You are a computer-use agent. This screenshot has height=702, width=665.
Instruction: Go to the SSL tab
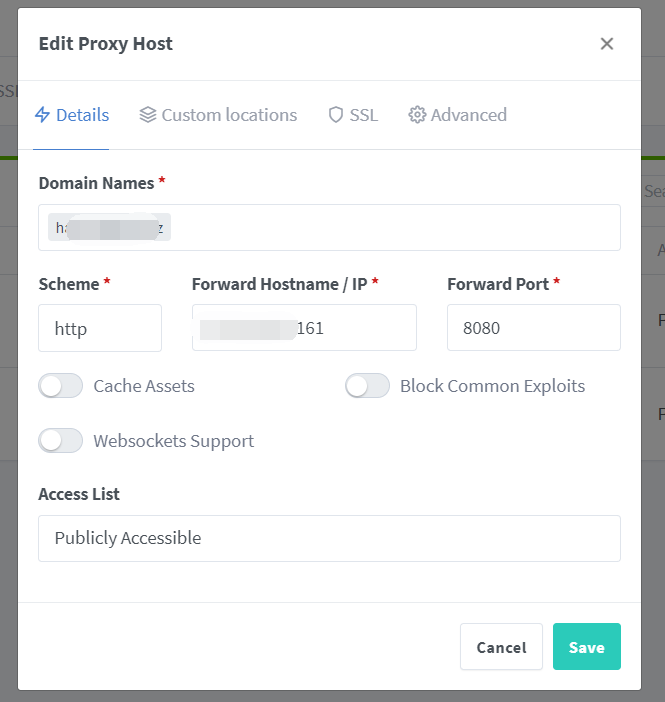(364, 115)
